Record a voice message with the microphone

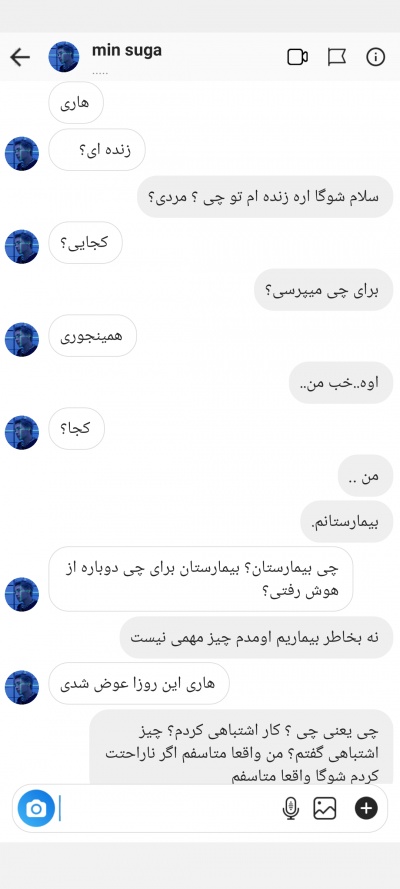291,808
